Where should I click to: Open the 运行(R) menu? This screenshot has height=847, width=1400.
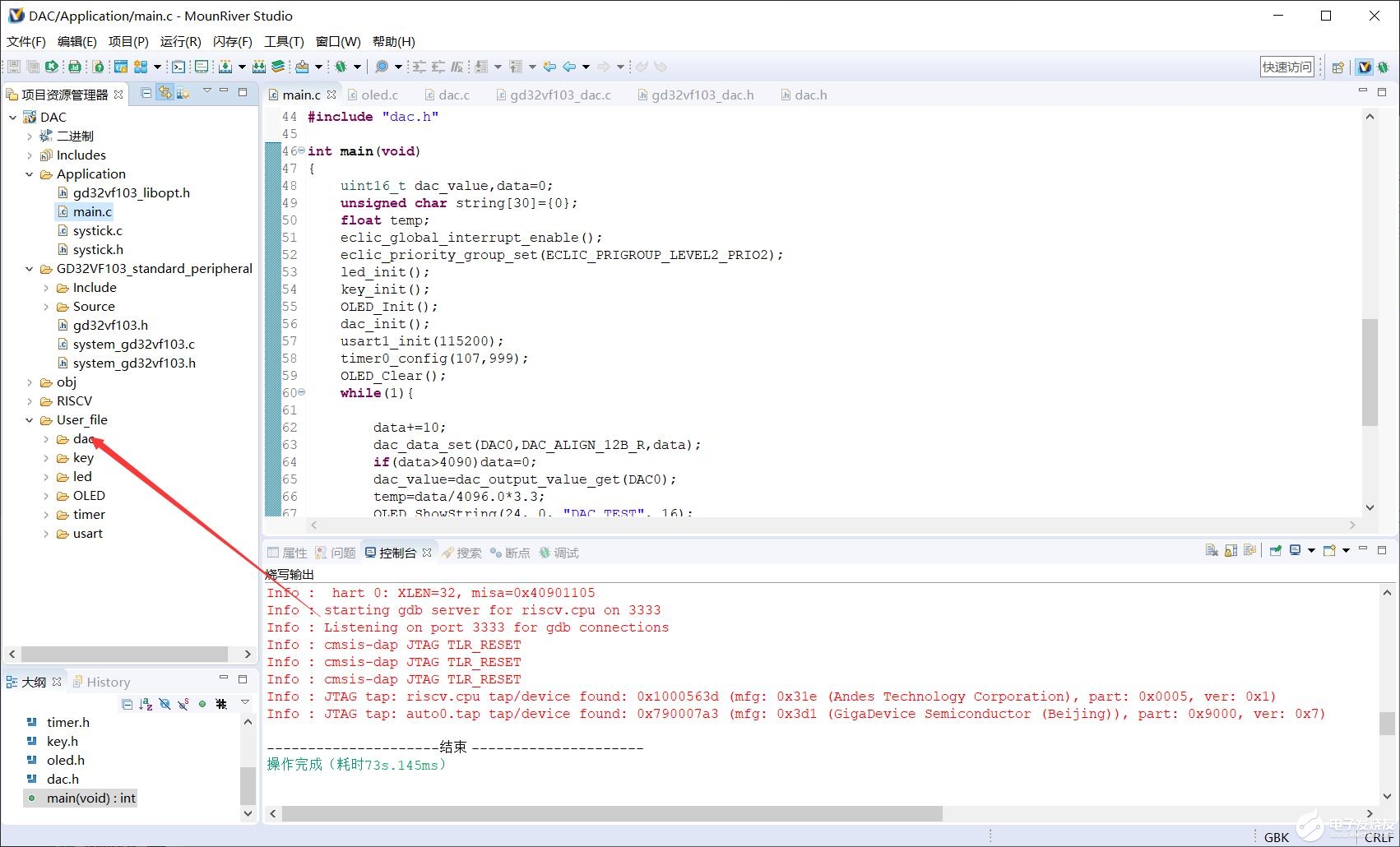click(180, 41)
